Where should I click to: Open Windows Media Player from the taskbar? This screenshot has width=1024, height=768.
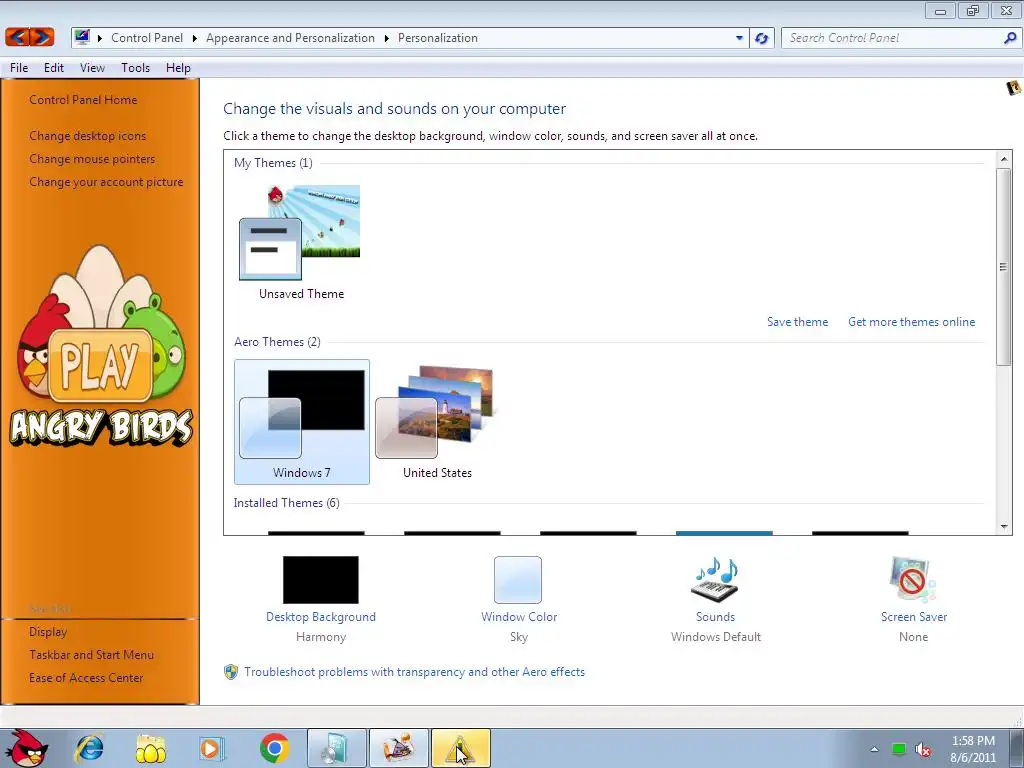pos(212,748)
